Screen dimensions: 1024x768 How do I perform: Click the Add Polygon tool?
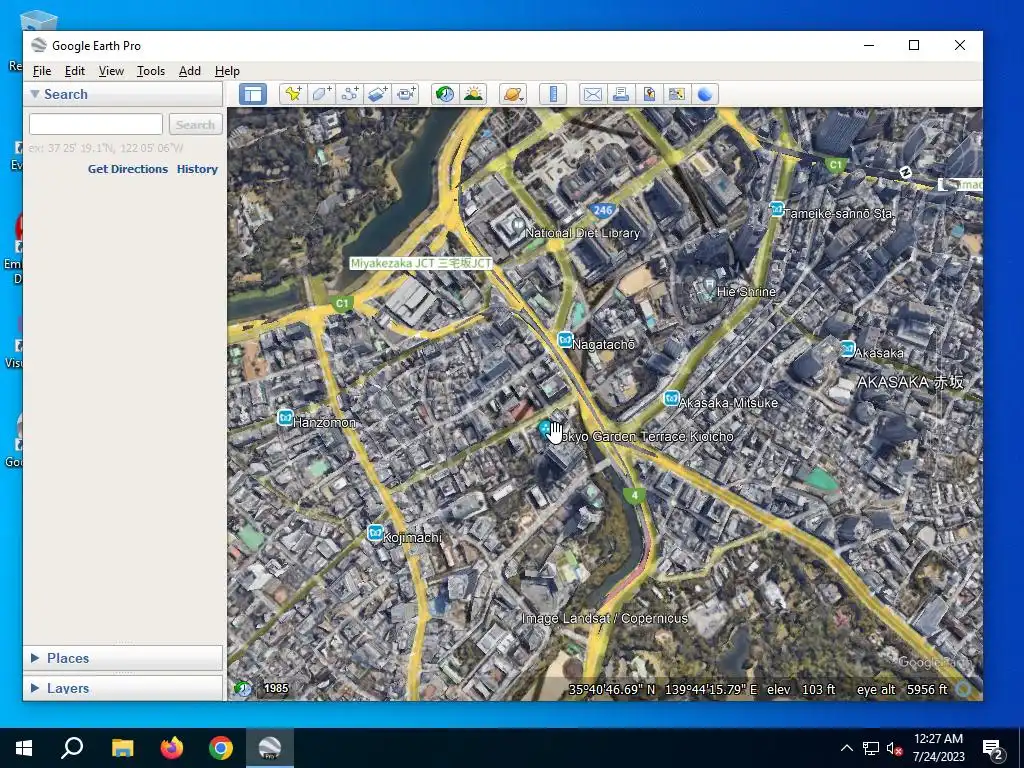[x=321, y=94]
